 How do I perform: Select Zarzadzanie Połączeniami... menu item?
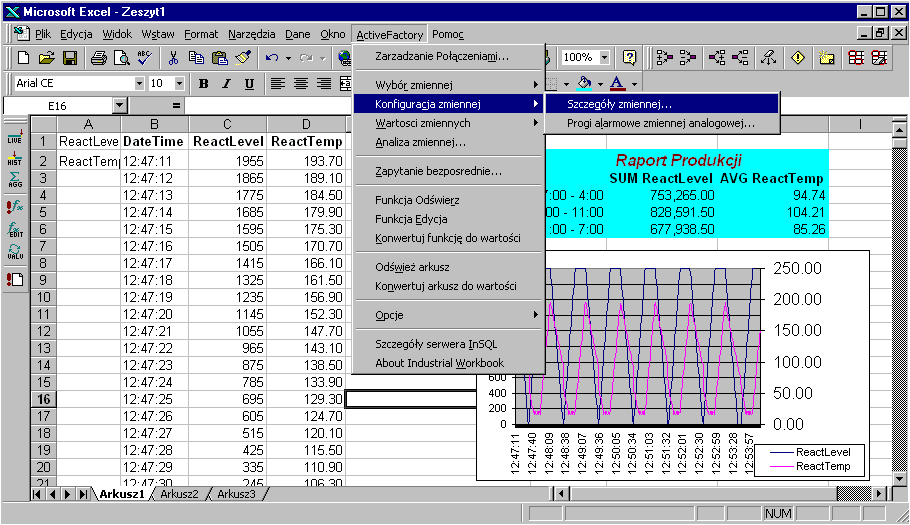(x=449, y=56)
